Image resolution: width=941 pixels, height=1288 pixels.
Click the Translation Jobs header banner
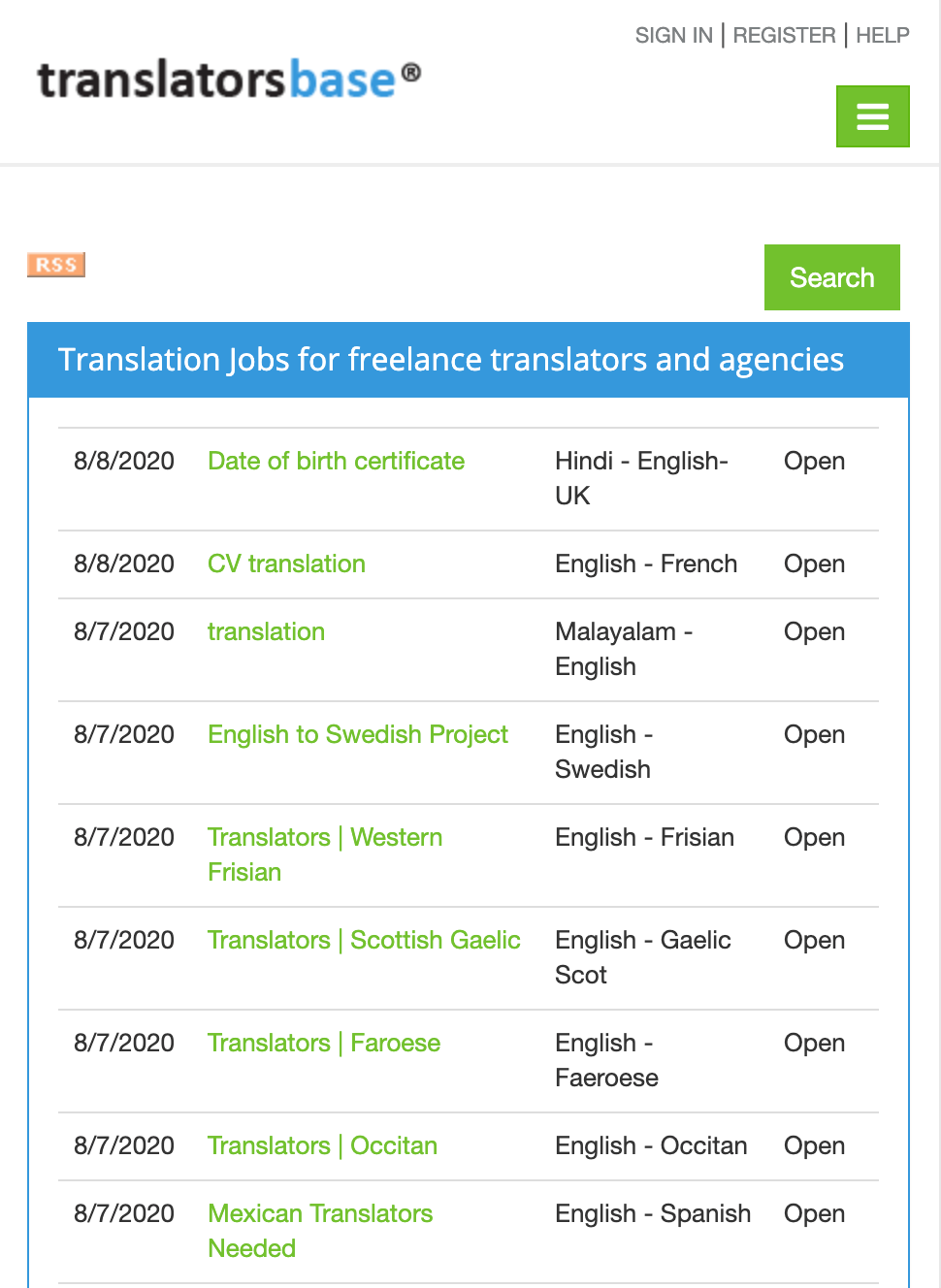(451, 359)
